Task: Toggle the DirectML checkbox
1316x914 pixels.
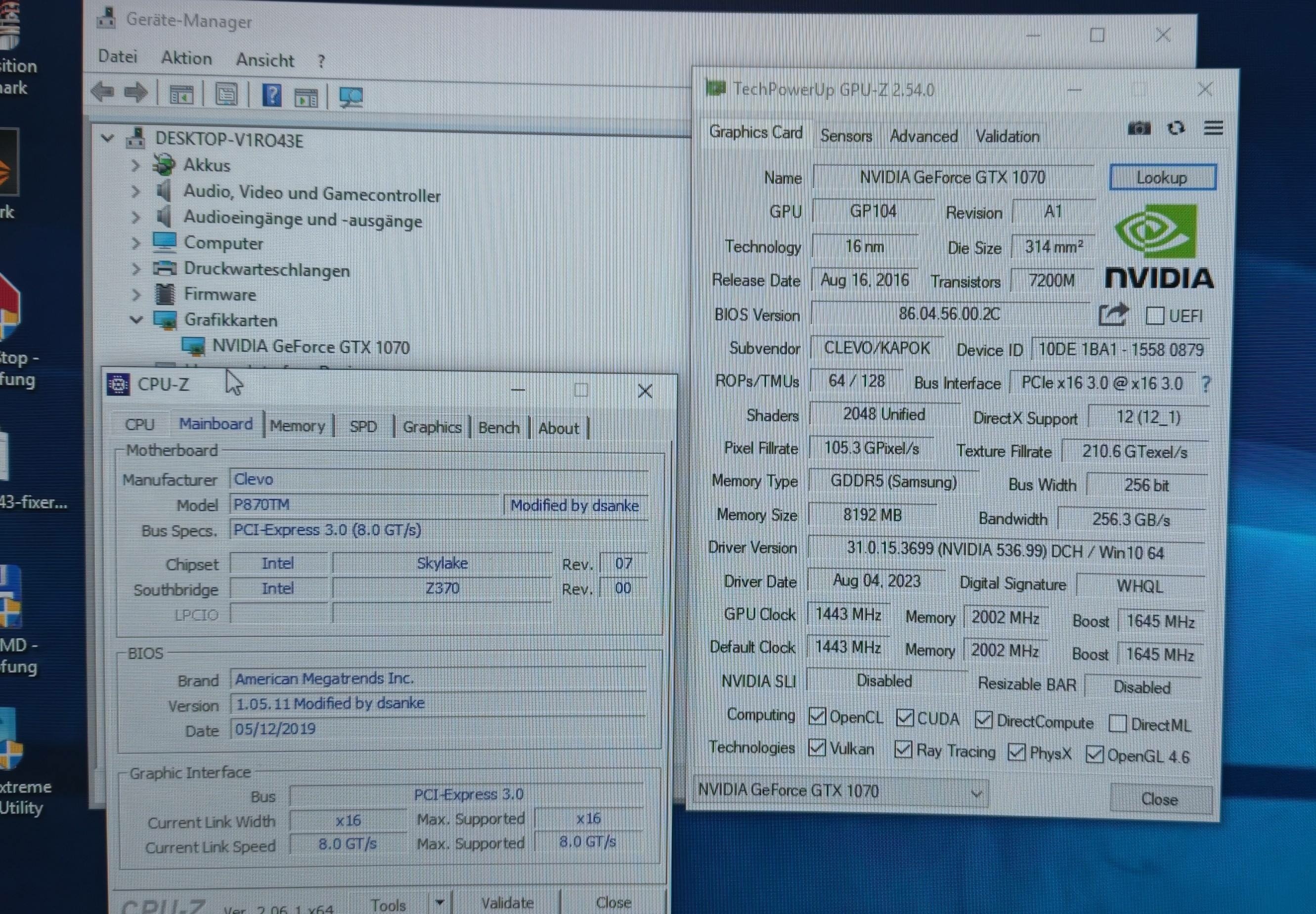Action: point(1117,724)
